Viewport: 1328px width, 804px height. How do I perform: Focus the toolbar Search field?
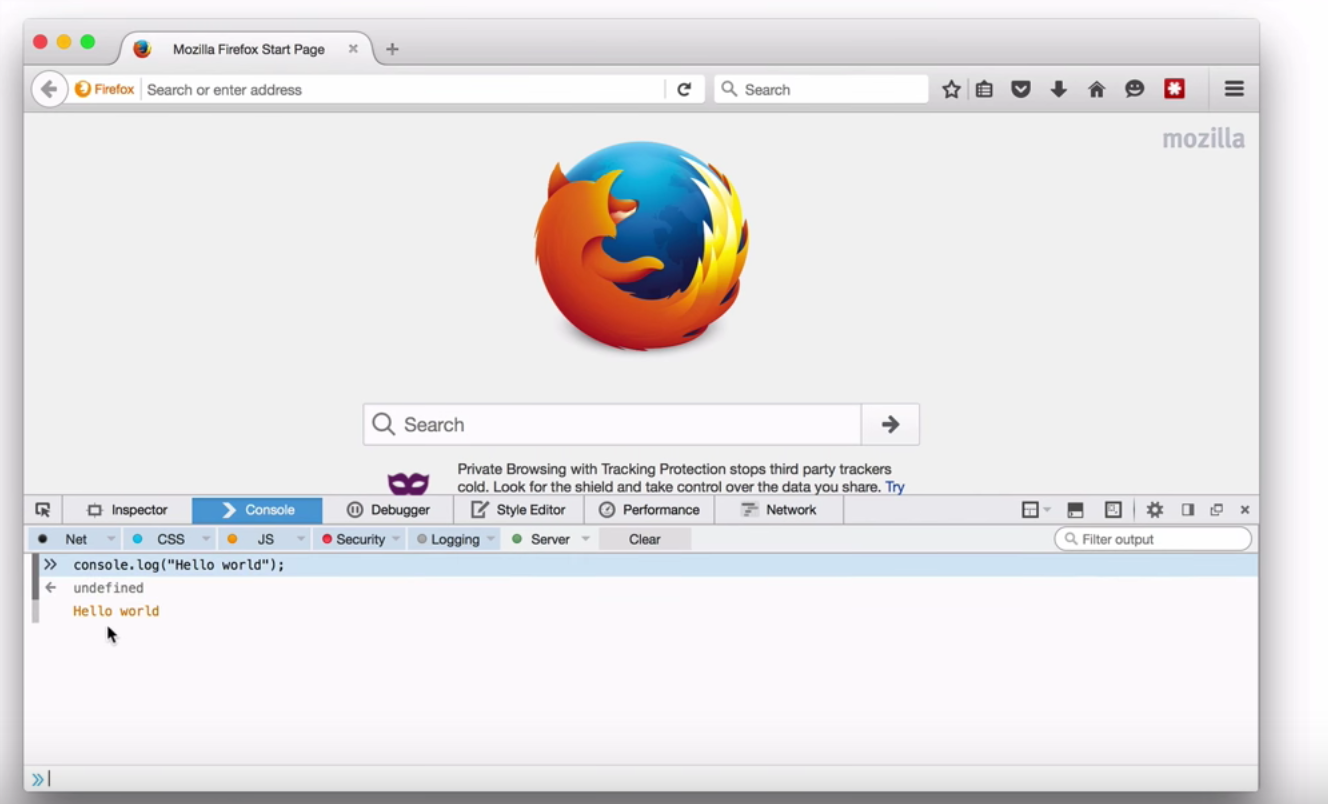(x=821, y=89)
